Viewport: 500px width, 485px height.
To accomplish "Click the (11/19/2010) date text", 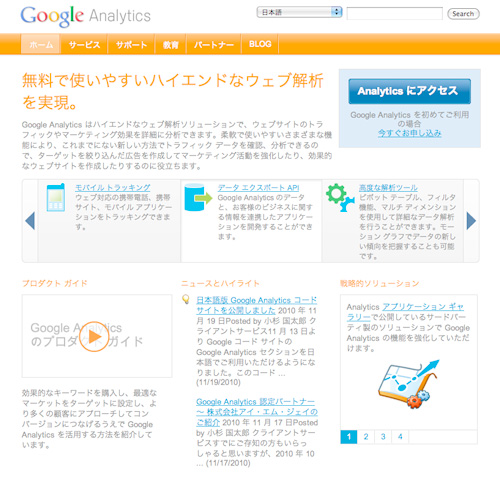I will pos(218,382).
